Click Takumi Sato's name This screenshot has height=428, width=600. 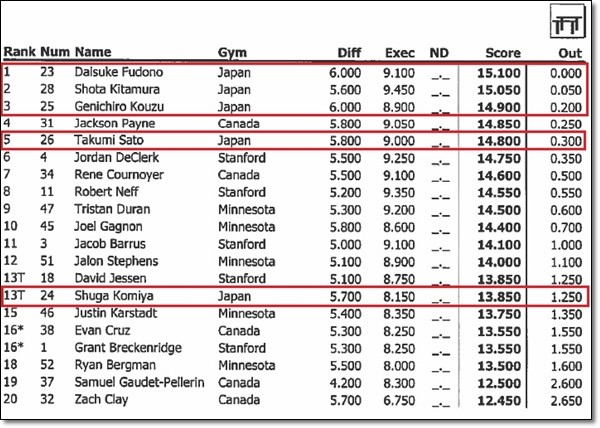click(x=109, y=140)
